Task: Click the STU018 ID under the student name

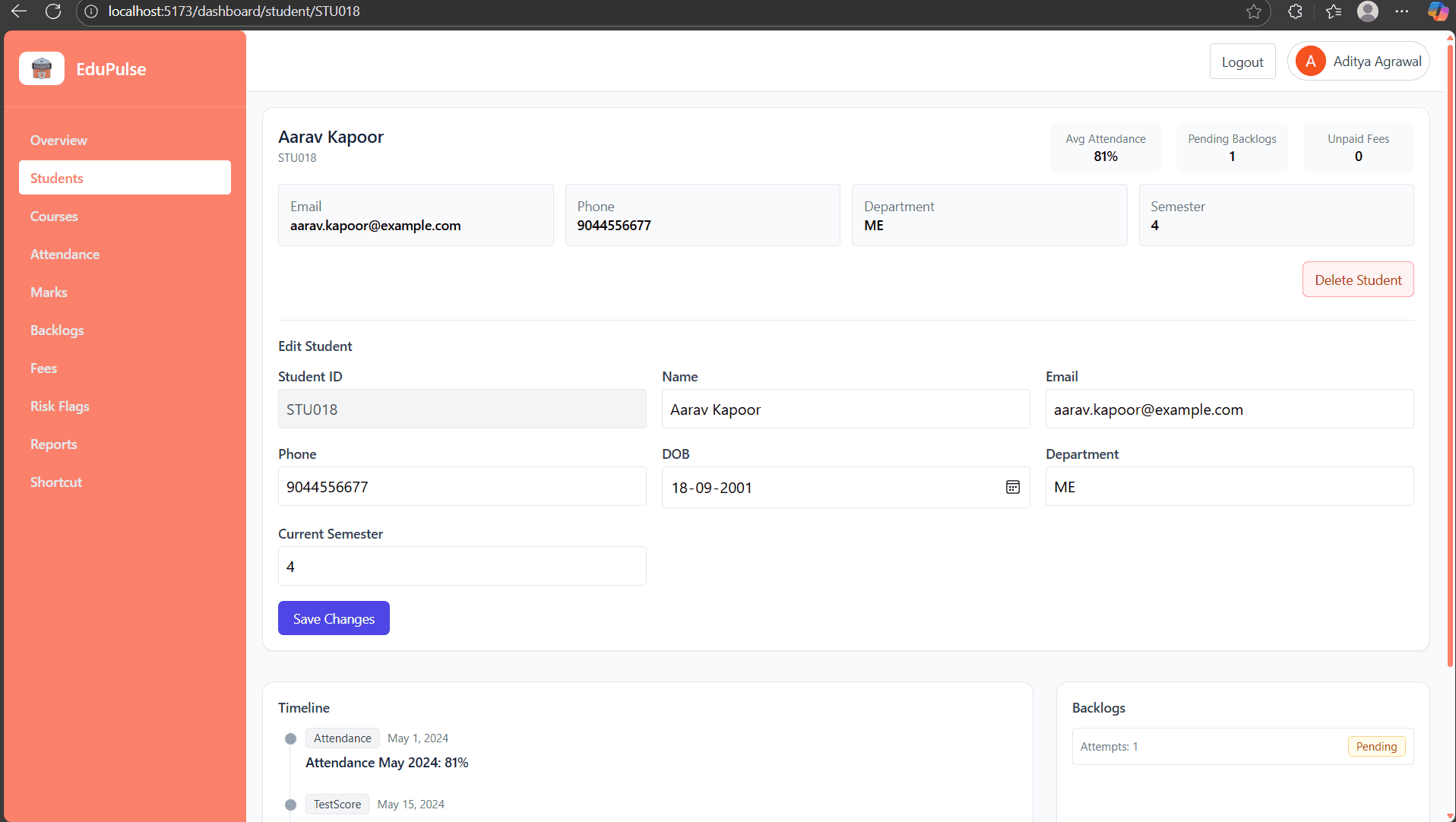Action: pyautogui.click(x=297, y=158)
